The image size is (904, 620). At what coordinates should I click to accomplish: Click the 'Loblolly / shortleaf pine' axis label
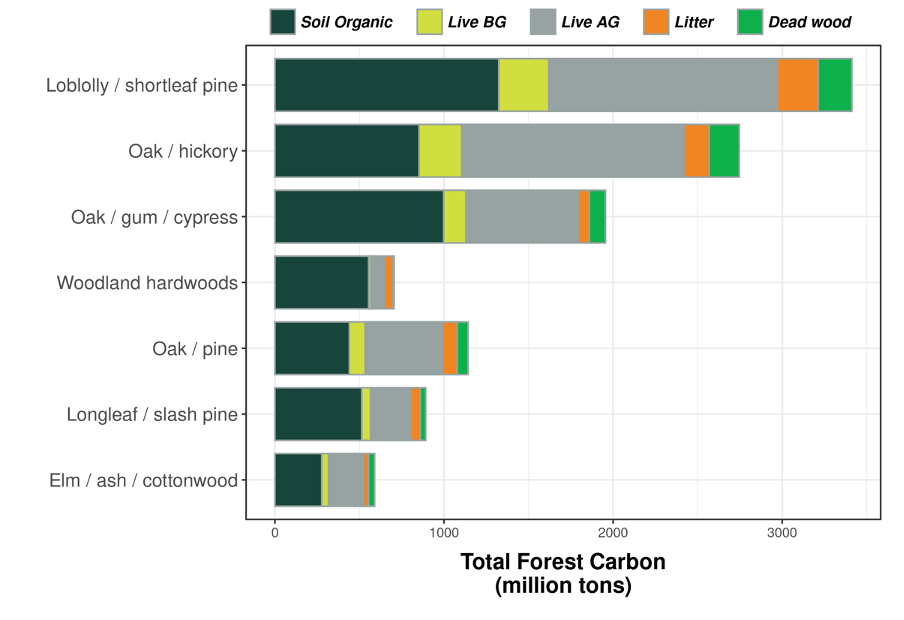[141, 85]
